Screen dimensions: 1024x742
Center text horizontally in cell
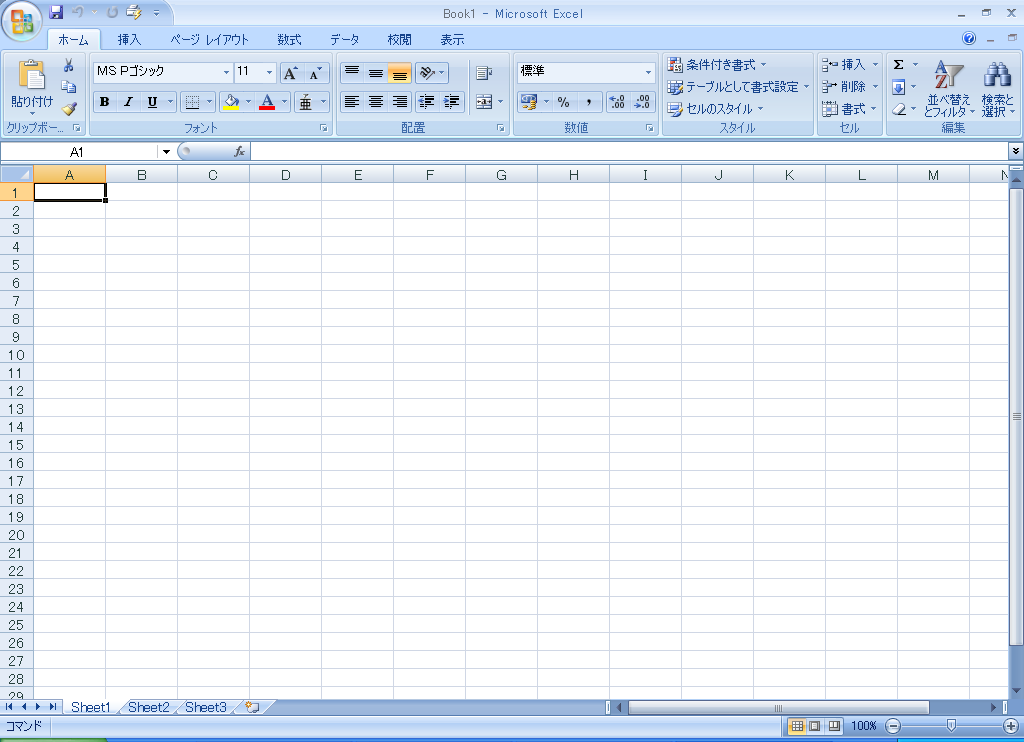pos(376,102)
